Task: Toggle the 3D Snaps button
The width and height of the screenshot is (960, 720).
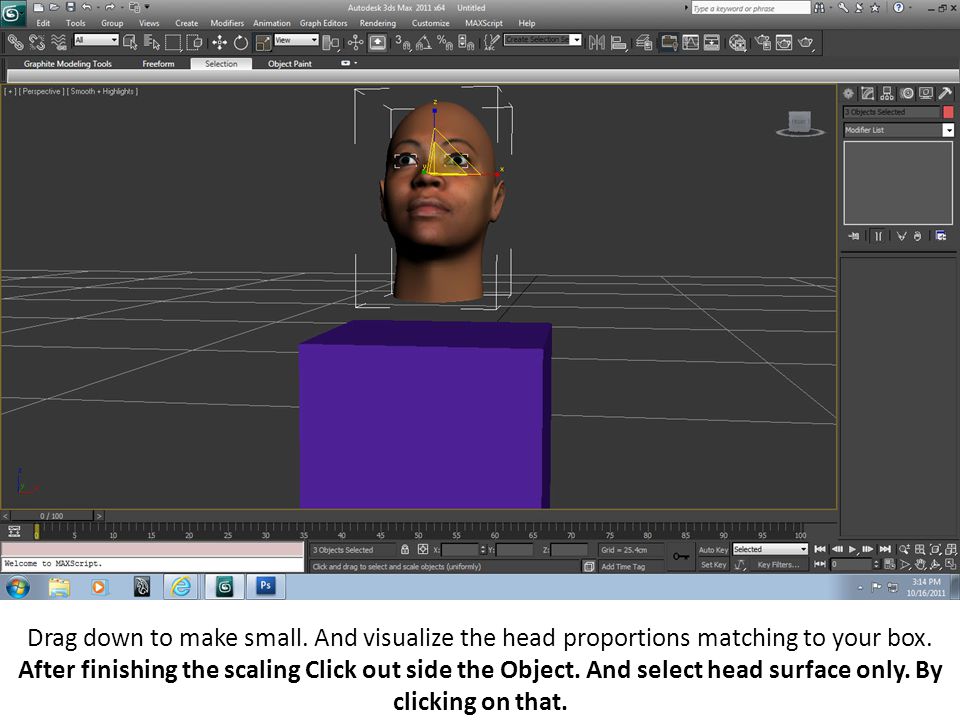Action: click(402, 42)
